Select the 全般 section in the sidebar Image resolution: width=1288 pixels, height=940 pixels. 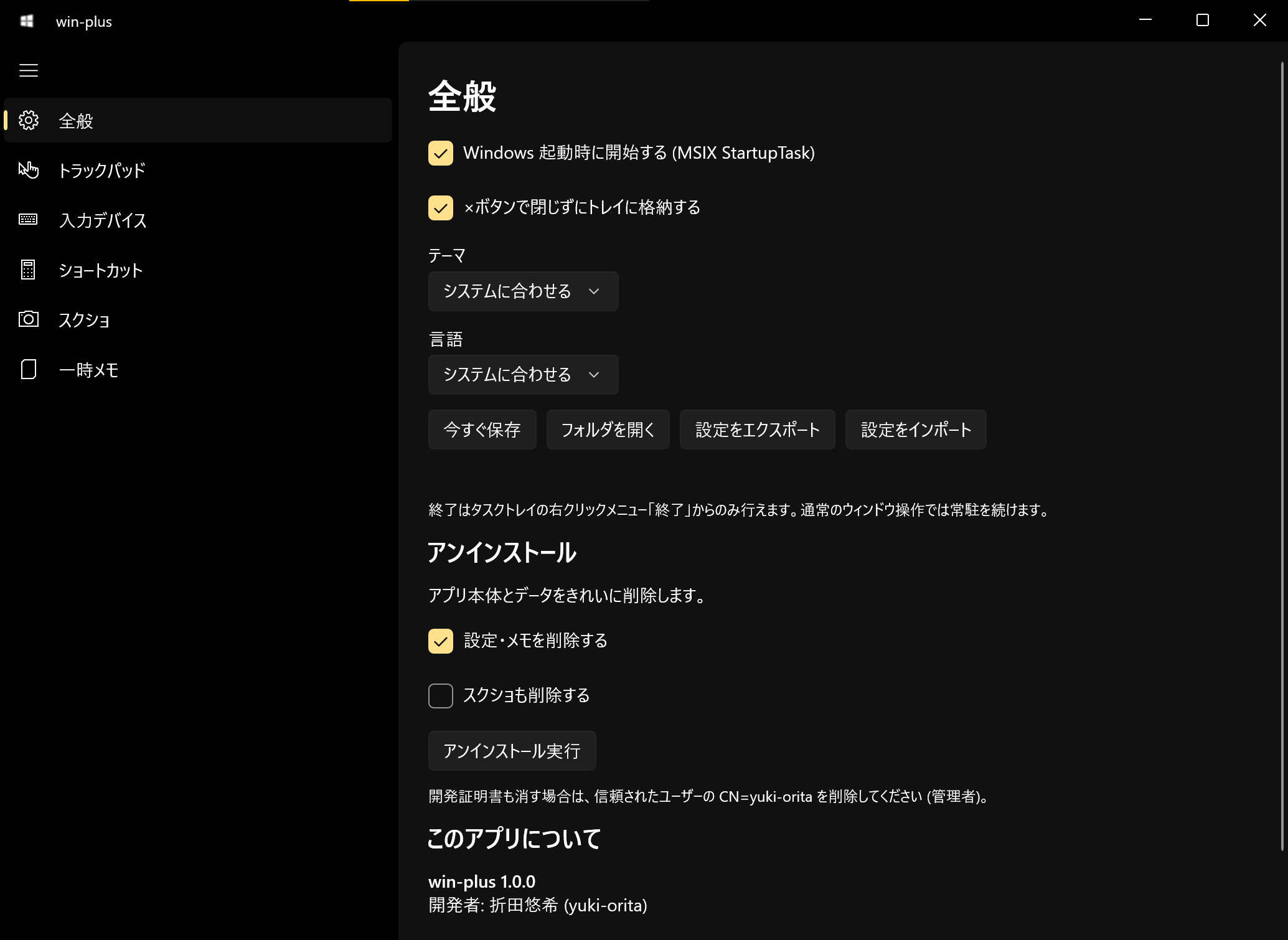click(198, 120)
